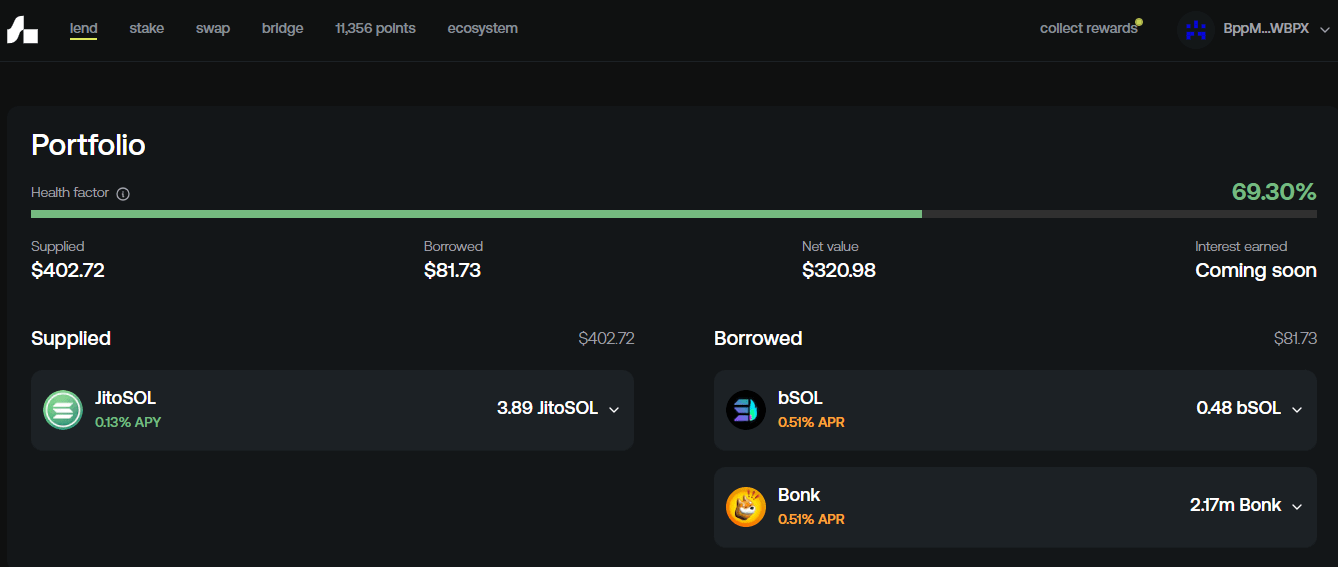The width and height of the screenshot is (1338, 567).
Task: Click the collect rewards notification dot
Action: (1139, 21)
